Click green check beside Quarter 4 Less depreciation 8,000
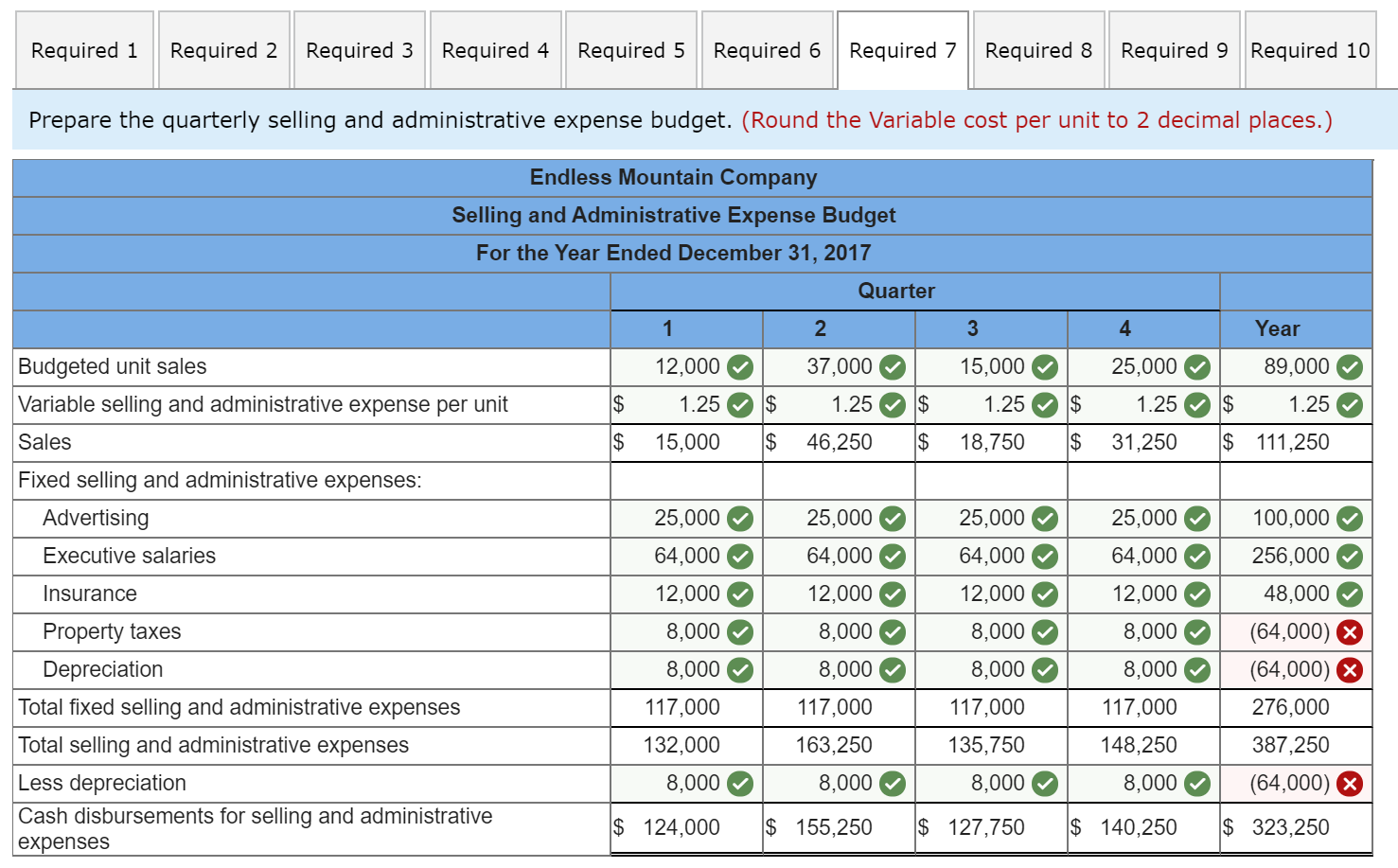 [x=1197, y=784]
